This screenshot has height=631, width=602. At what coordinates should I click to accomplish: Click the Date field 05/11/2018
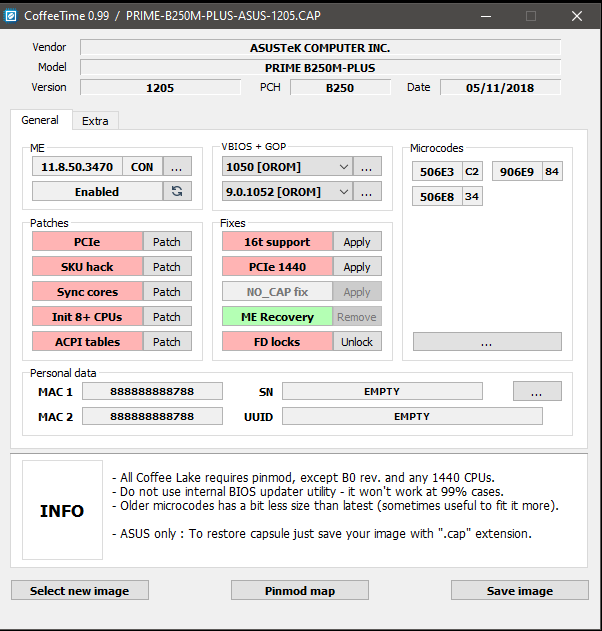[x=500, y=87]
